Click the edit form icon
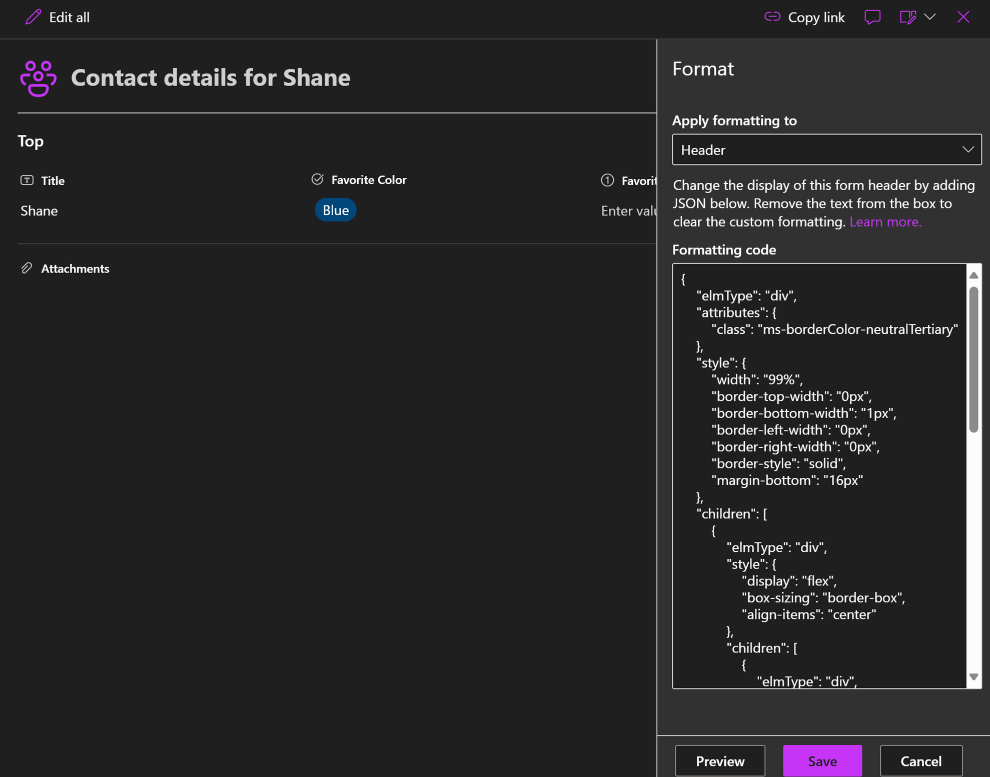The height and width of the screenshot is (777, 990). [x=907, y=17]
